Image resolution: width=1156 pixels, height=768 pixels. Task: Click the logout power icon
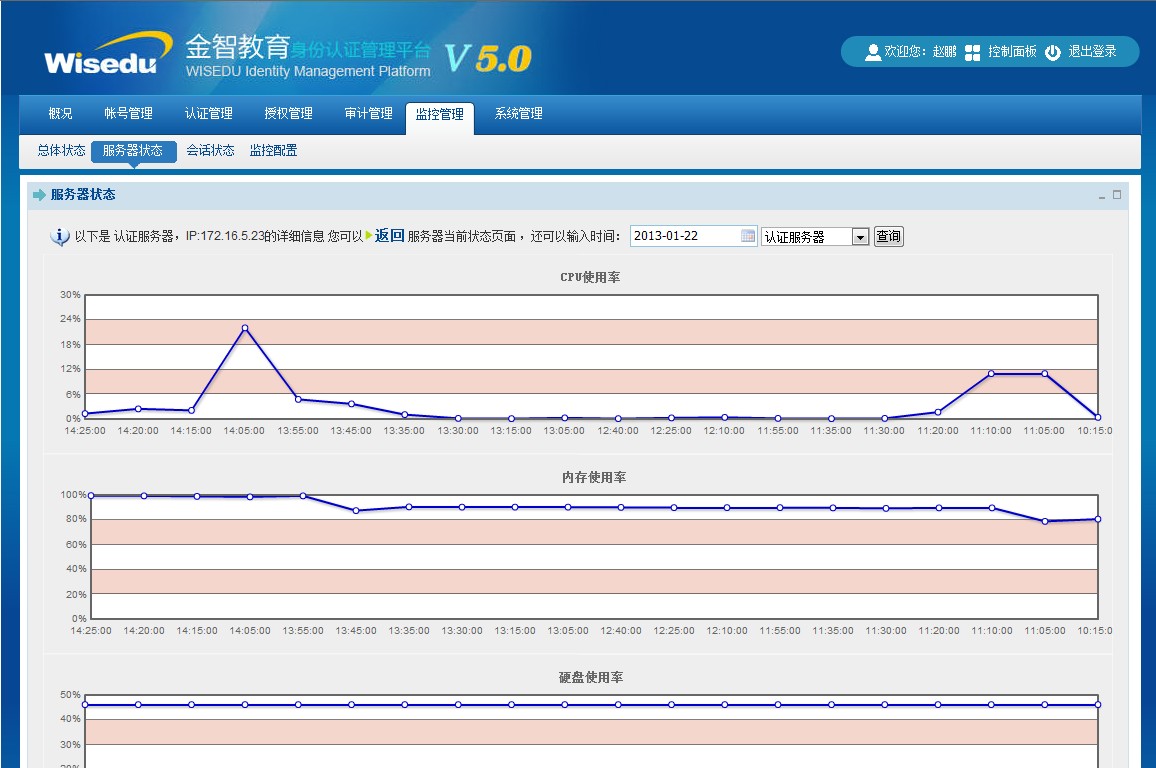tap(1052, 52)
